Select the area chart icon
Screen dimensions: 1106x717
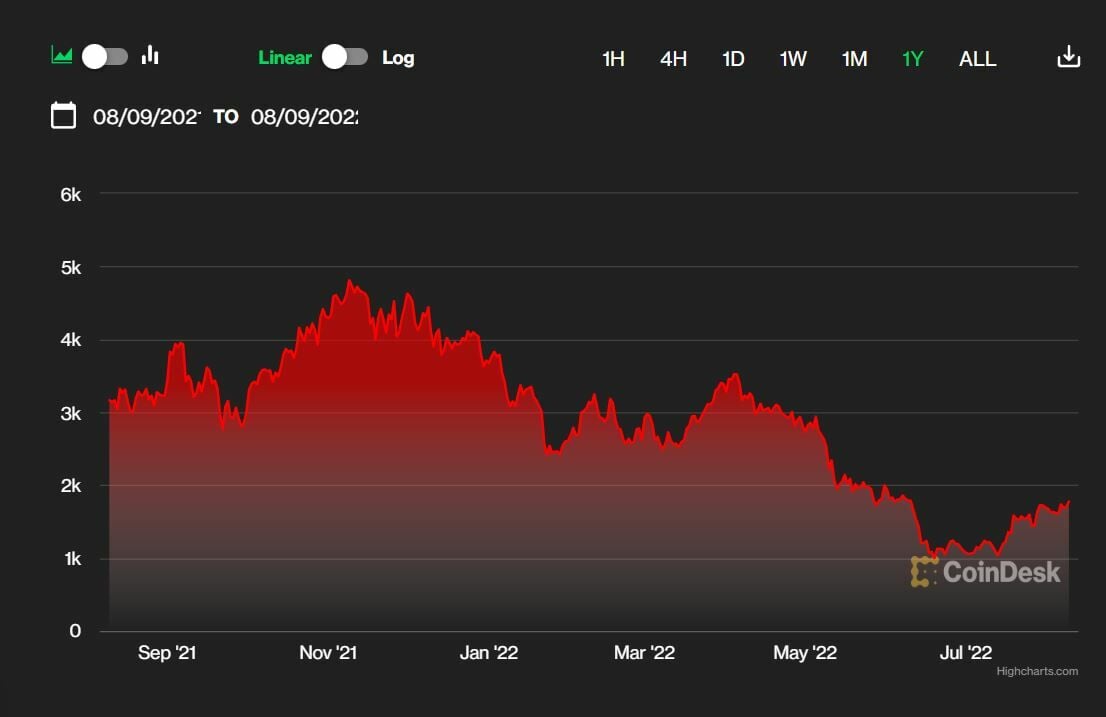point(62,55)
